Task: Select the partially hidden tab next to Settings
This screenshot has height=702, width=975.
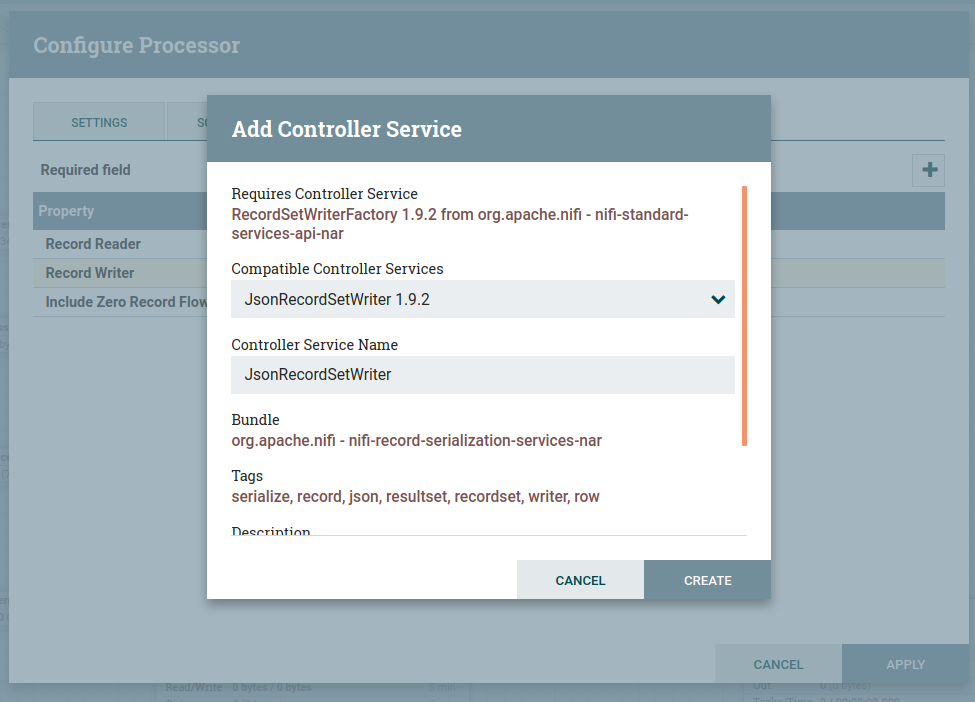Action: click(188, 122)
